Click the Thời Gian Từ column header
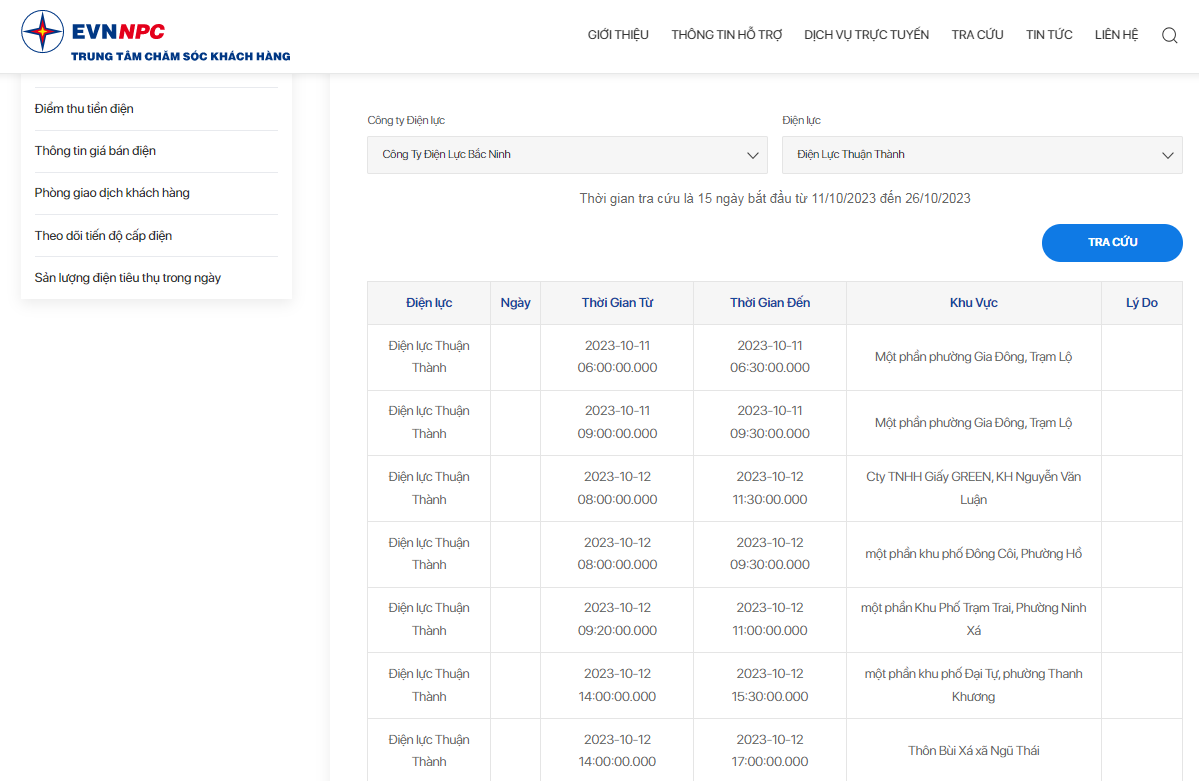 click(617, 303)
